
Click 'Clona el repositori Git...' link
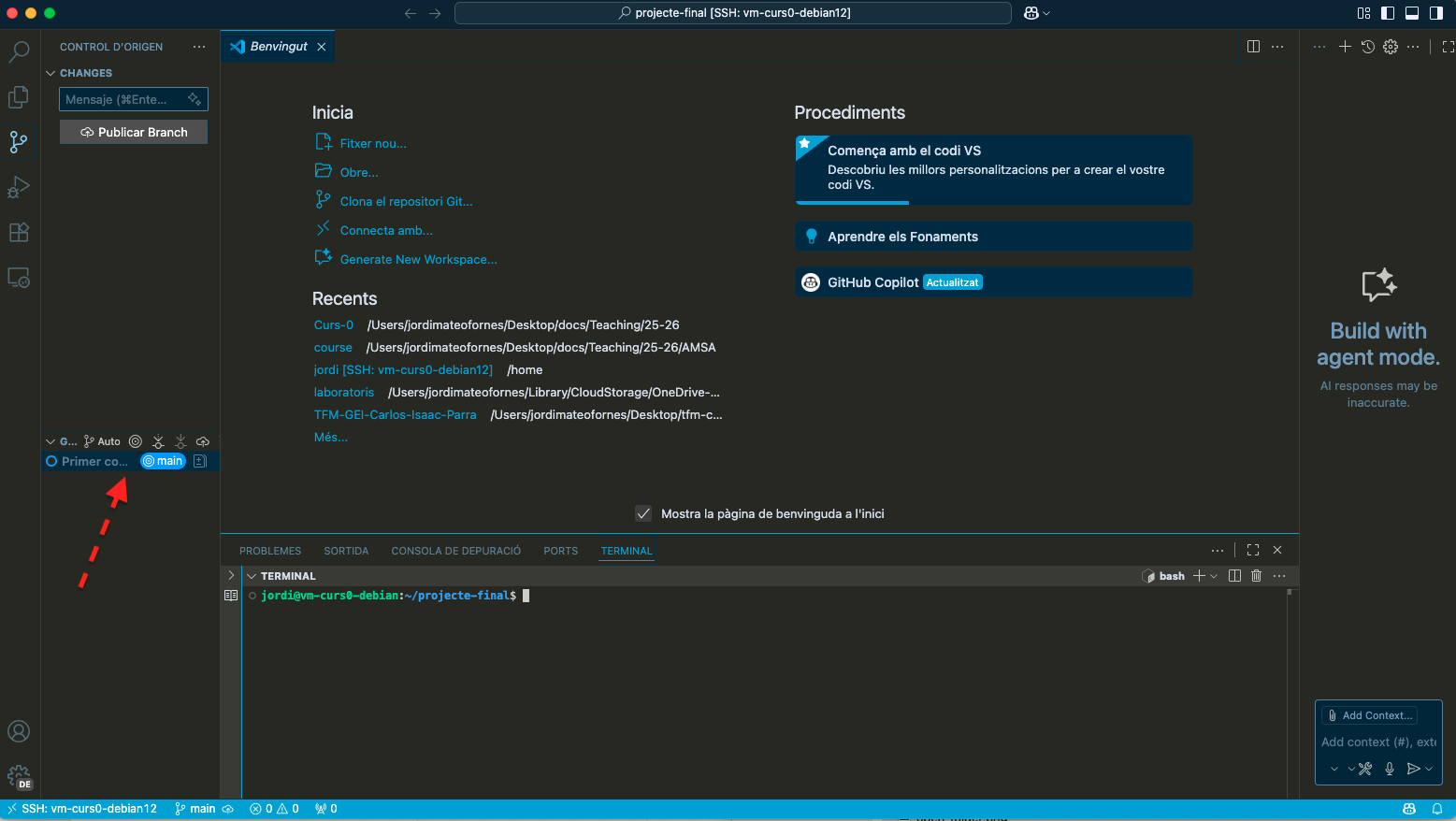407,201
